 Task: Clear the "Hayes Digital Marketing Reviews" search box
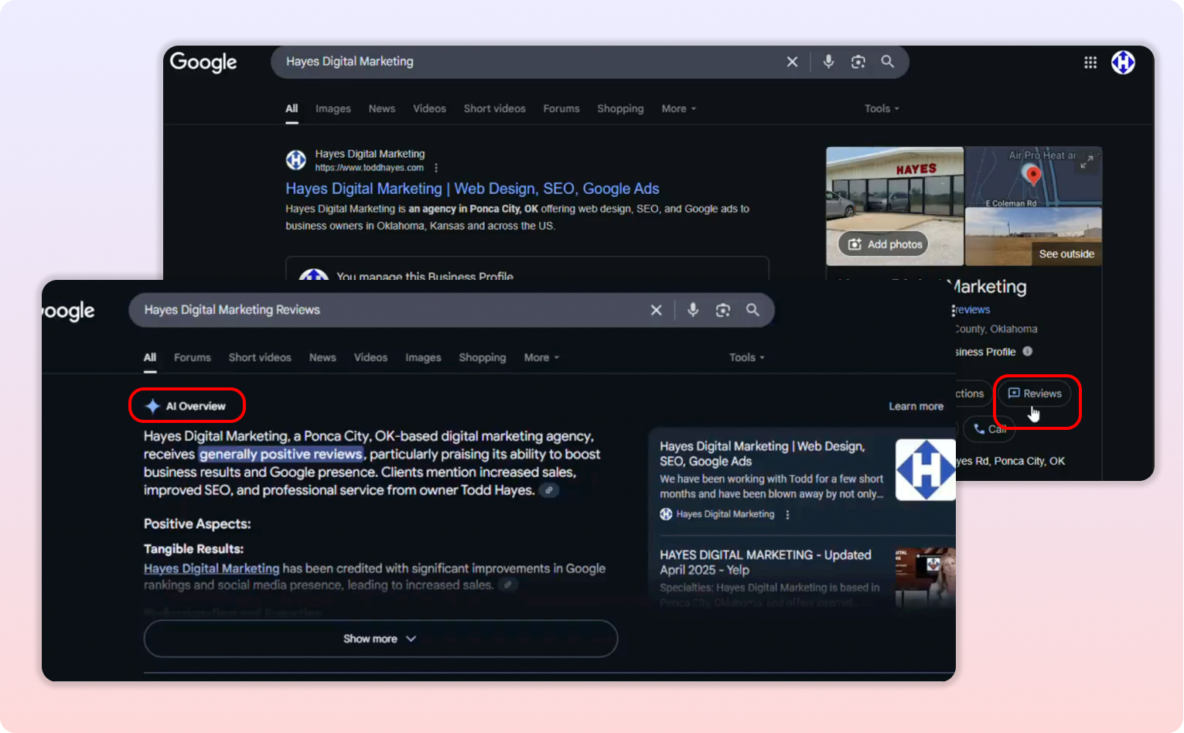coord(656,311)
